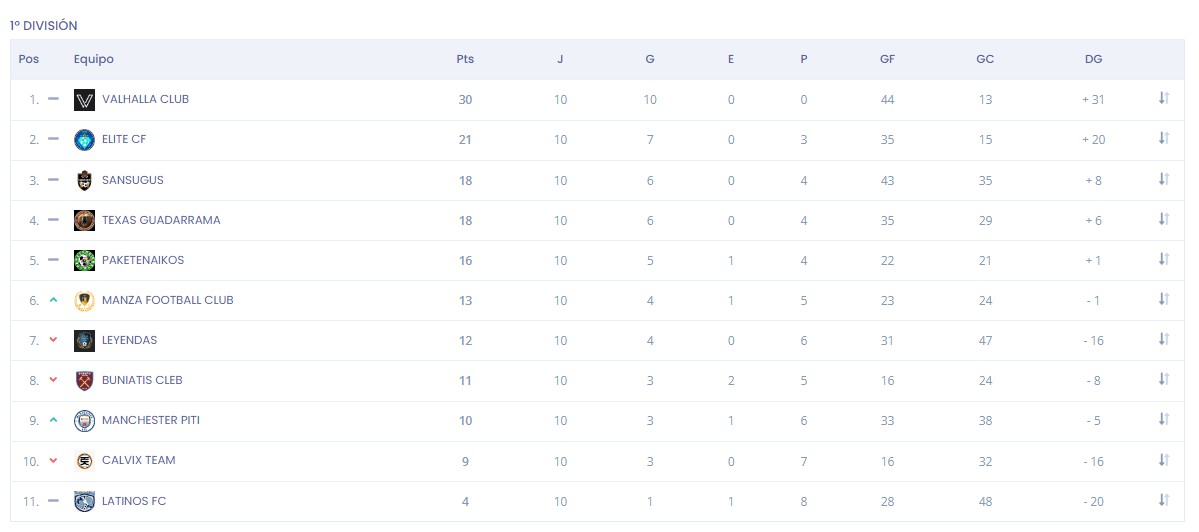Click the Buniatis Cleb team crest
This screenshot has width=1199, height=532.
[84, 380]
